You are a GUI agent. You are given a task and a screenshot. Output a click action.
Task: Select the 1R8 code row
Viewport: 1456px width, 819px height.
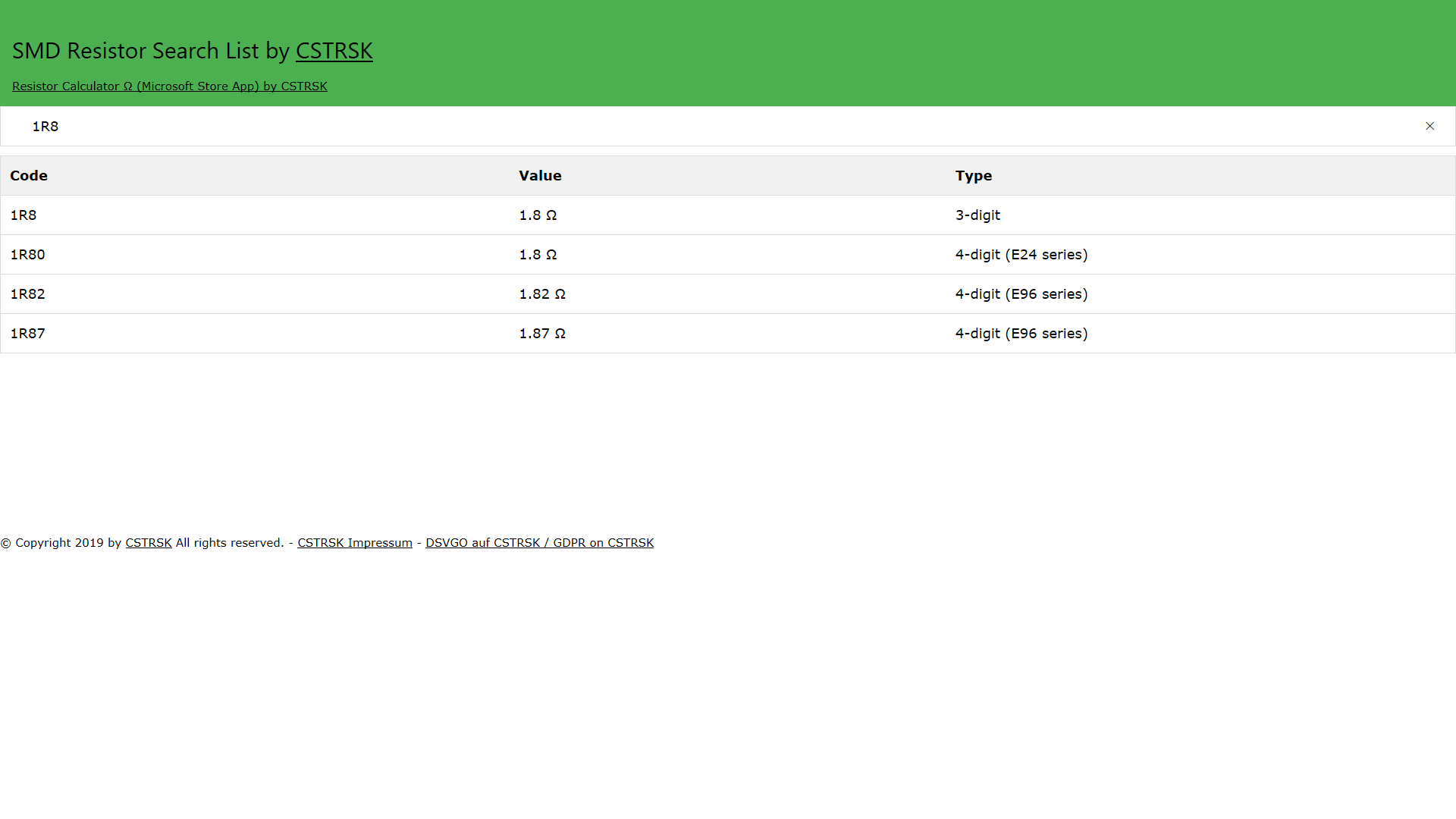pos(24,215)
